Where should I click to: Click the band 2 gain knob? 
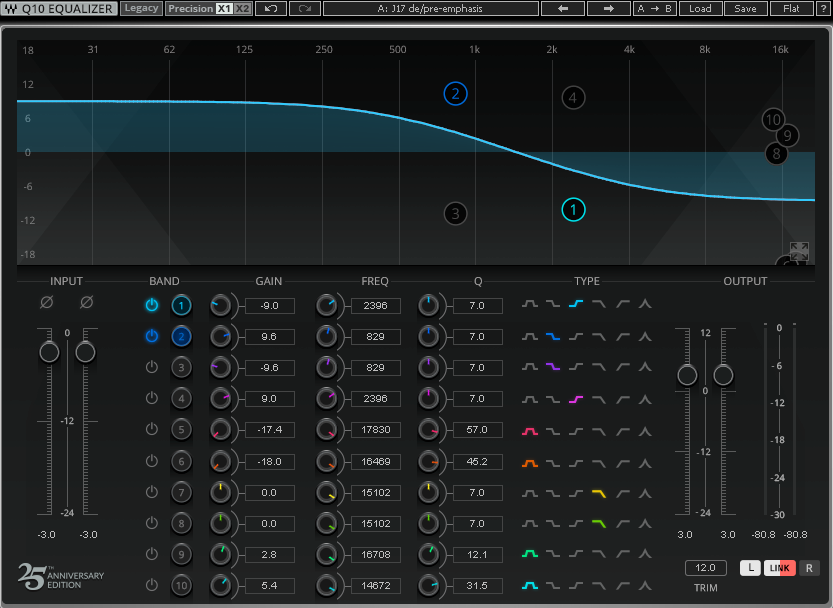point(220,336)
